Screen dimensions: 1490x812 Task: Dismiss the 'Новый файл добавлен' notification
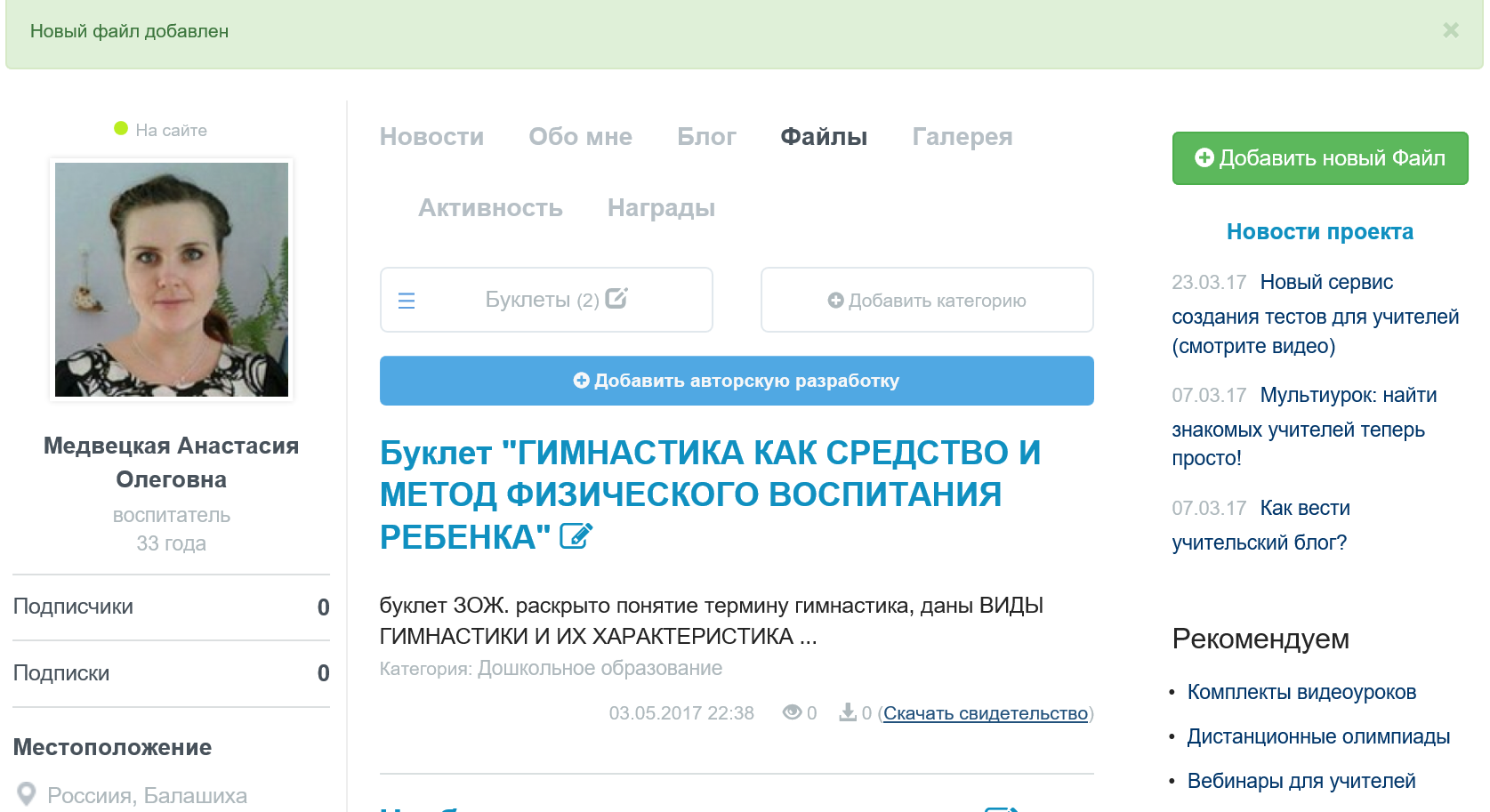pyautogui.click(x=1450, y=31)
